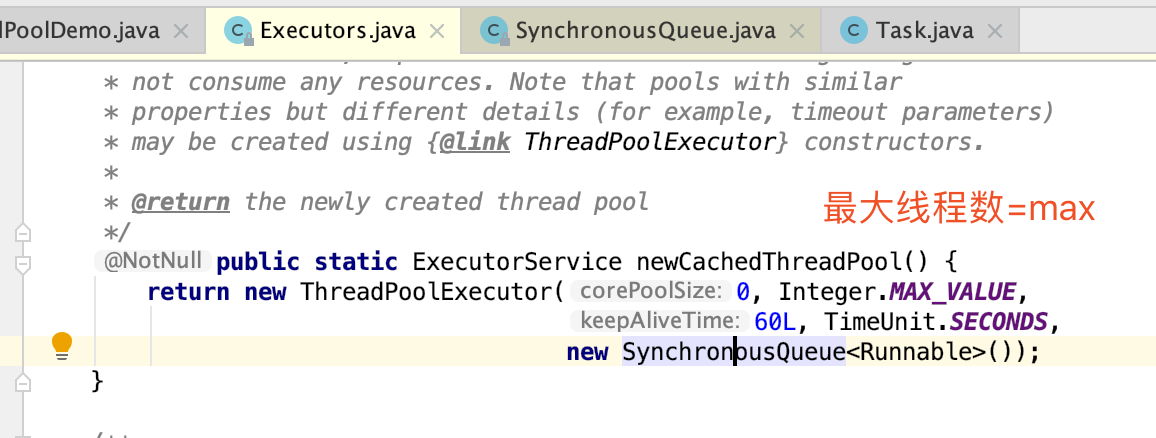Click the Executors.java class file icon

tap(238, 31)
